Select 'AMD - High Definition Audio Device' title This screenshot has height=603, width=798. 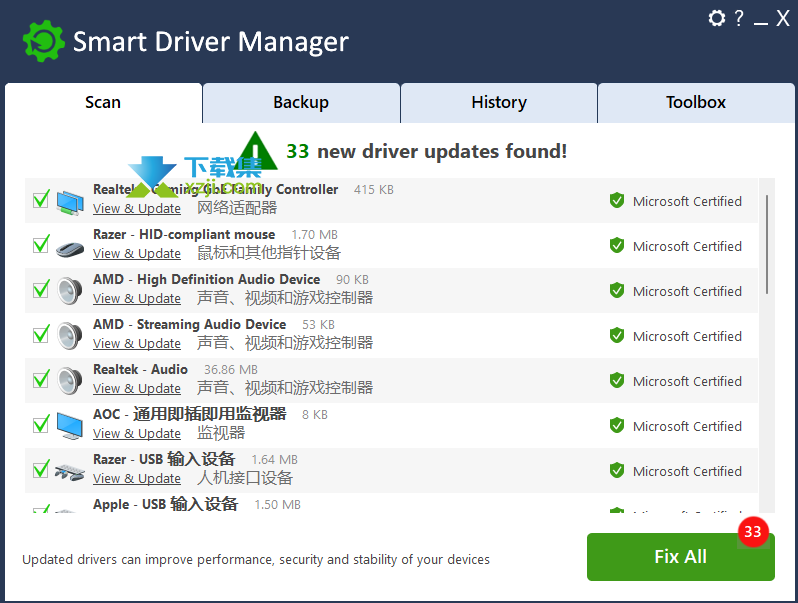pos(207,279)
